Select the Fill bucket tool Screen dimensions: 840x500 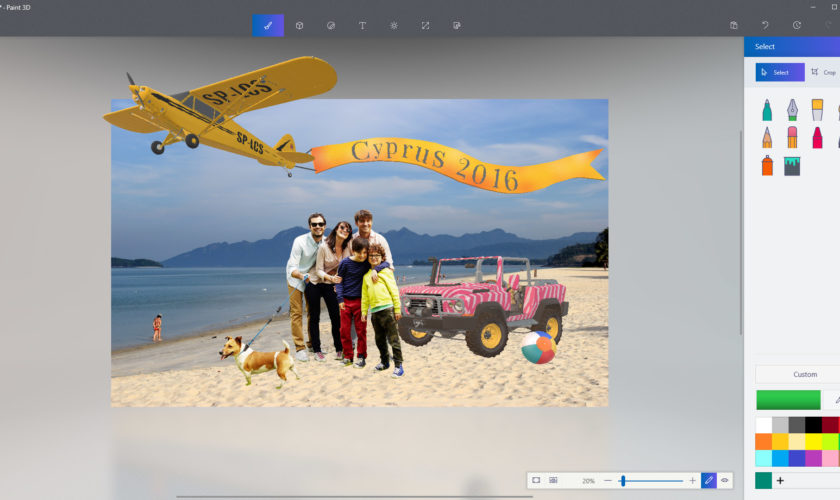point(792,165)
